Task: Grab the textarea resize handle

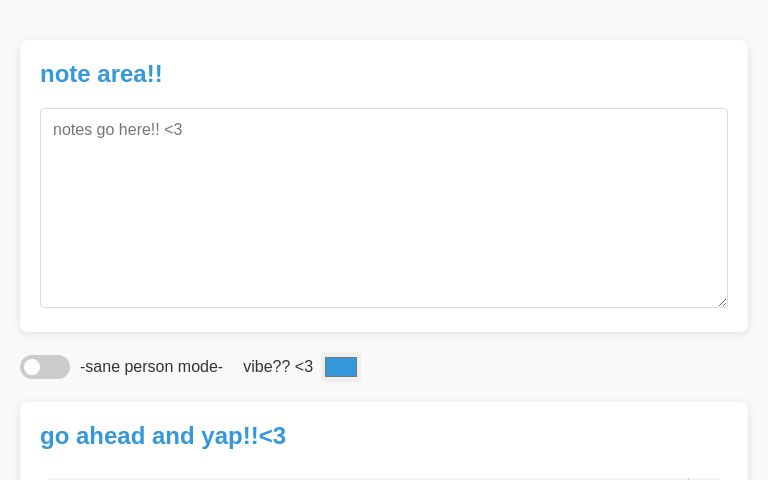Action: 721,301
